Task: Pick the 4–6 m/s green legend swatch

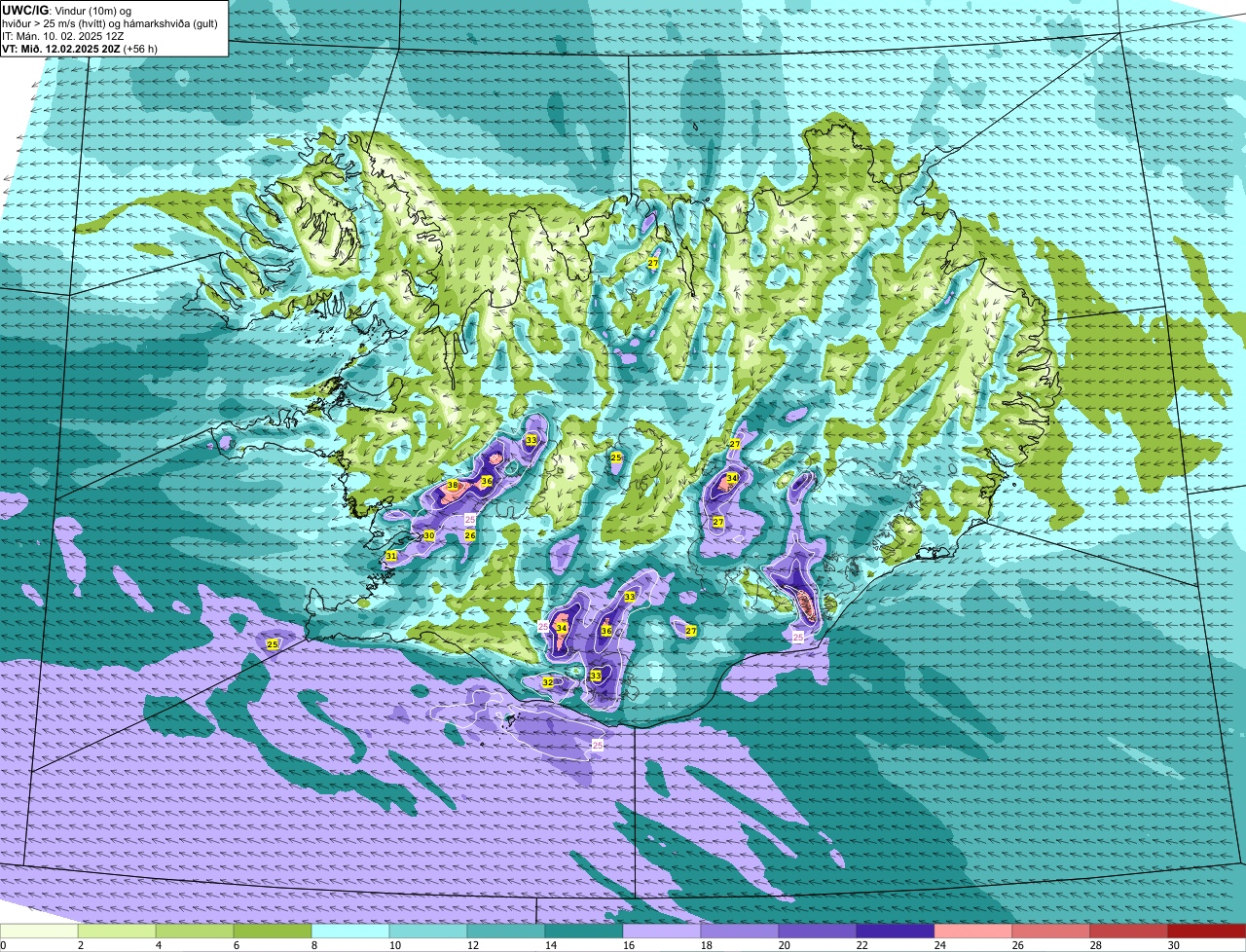Action: (x=195, y=931)
